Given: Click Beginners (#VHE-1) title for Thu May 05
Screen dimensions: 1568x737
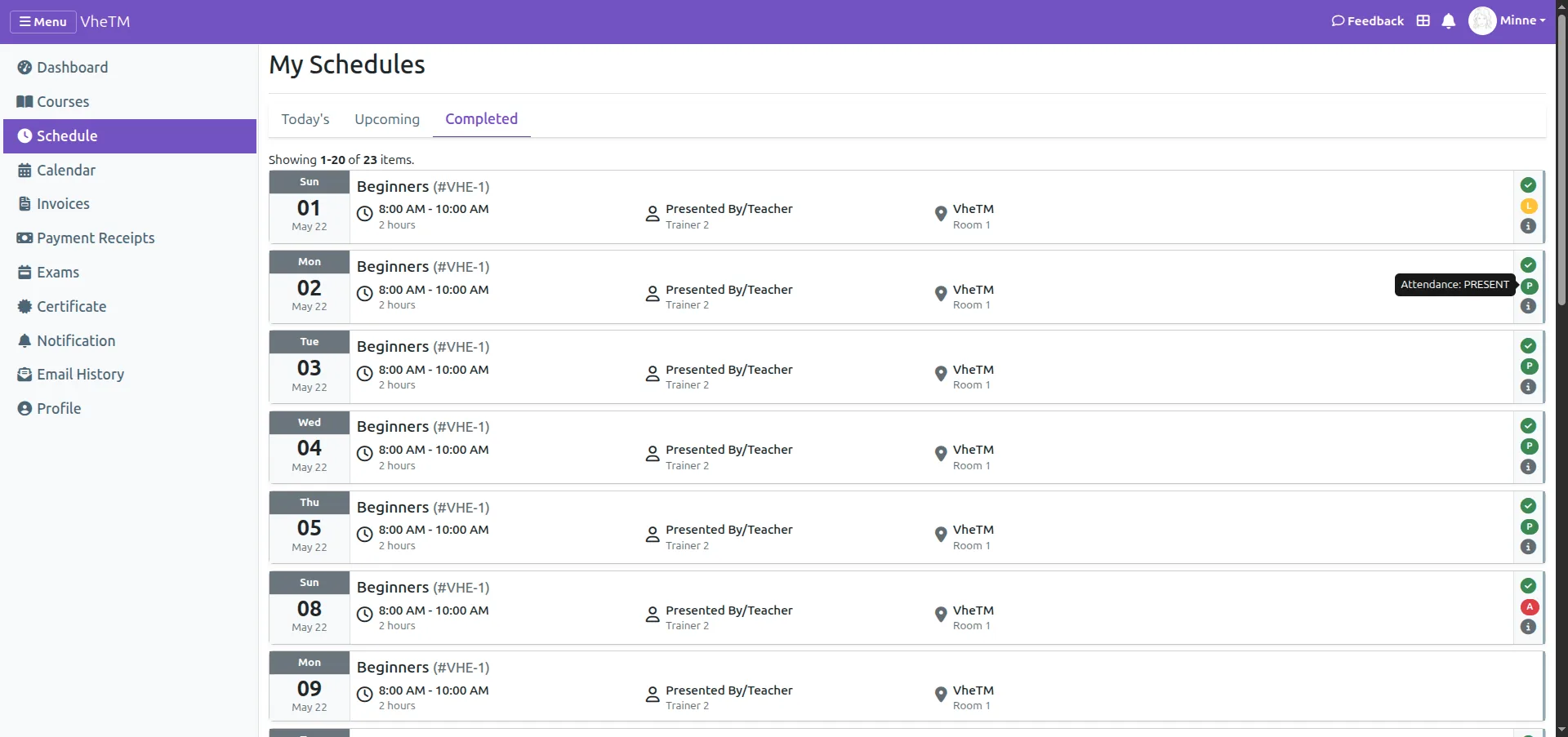Looking at the screenshot, I should tap(423, 508).
